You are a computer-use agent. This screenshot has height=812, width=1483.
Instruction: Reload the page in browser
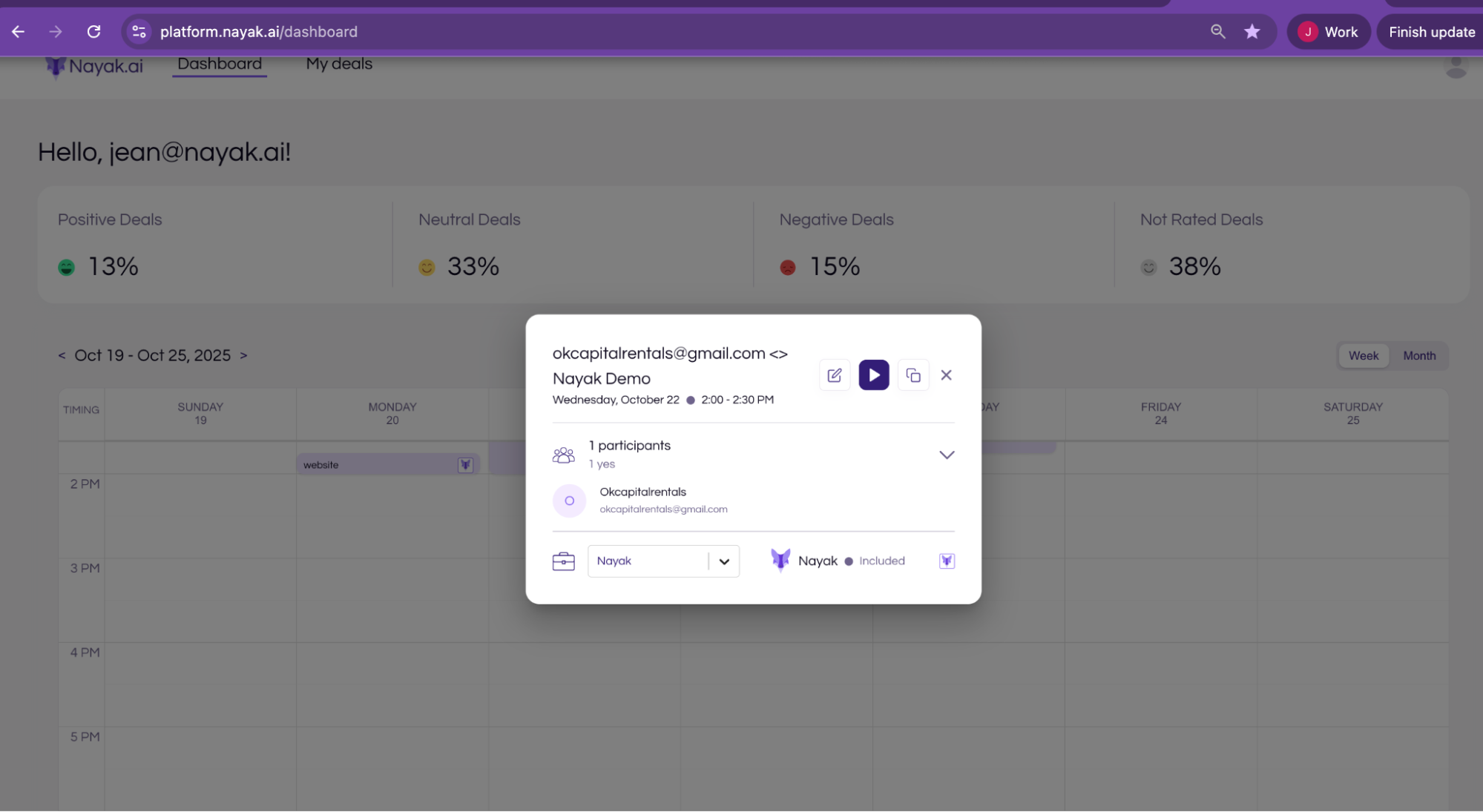(x=93, y=32)
